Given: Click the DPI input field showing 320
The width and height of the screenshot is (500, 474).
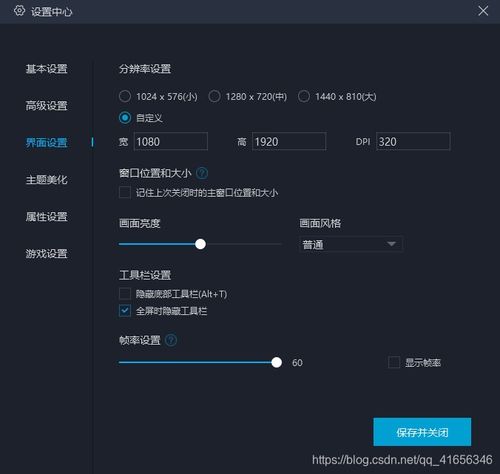Looking at the screenshot, I should (x=413, y=141).
